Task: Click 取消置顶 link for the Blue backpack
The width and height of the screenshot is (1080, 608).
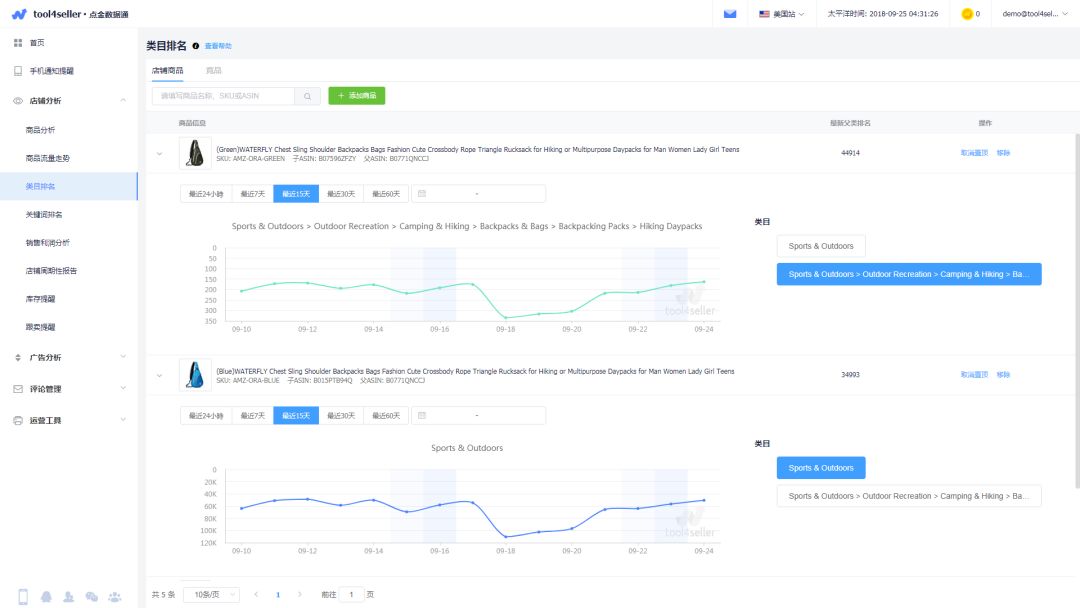Action: [973, 374]
